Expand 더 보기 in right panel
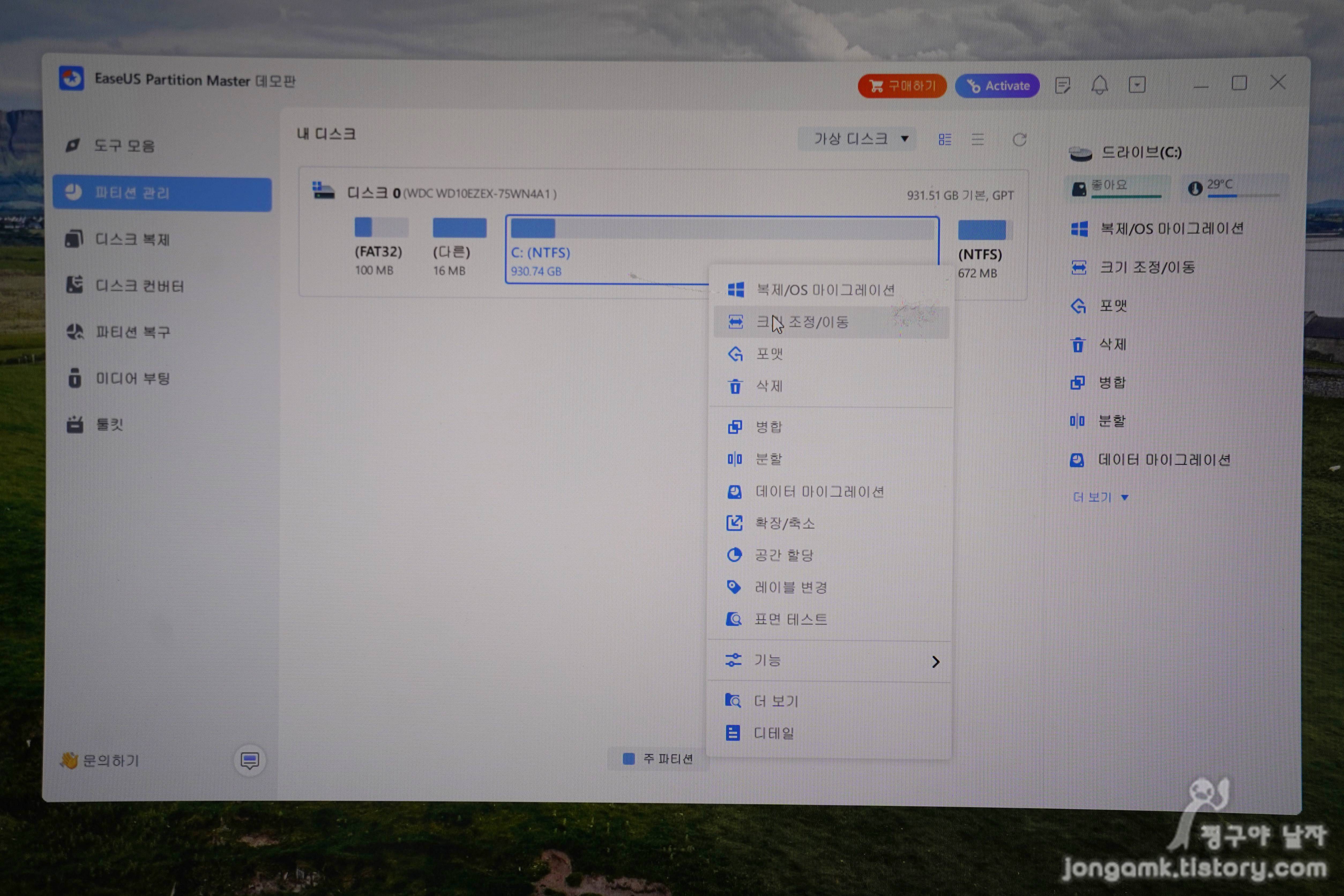This screenshot has height=896, width=1344. pos(1099,497)
